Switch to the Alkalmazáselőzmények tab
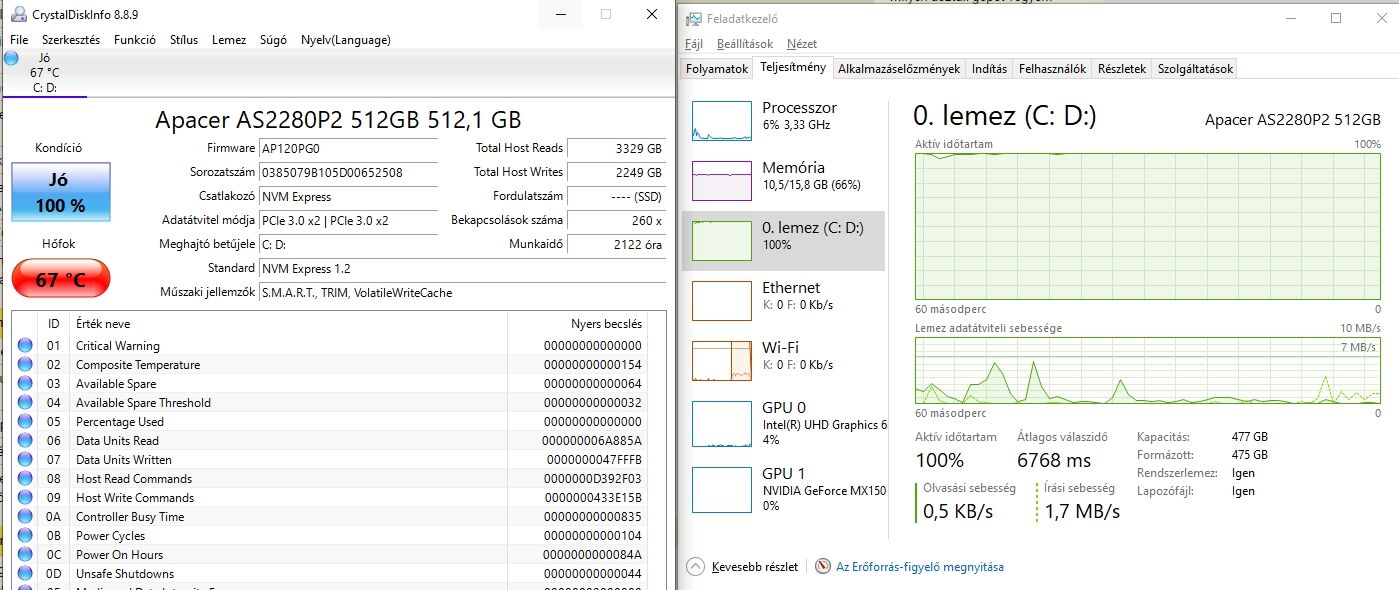 [x=899, y=69]
